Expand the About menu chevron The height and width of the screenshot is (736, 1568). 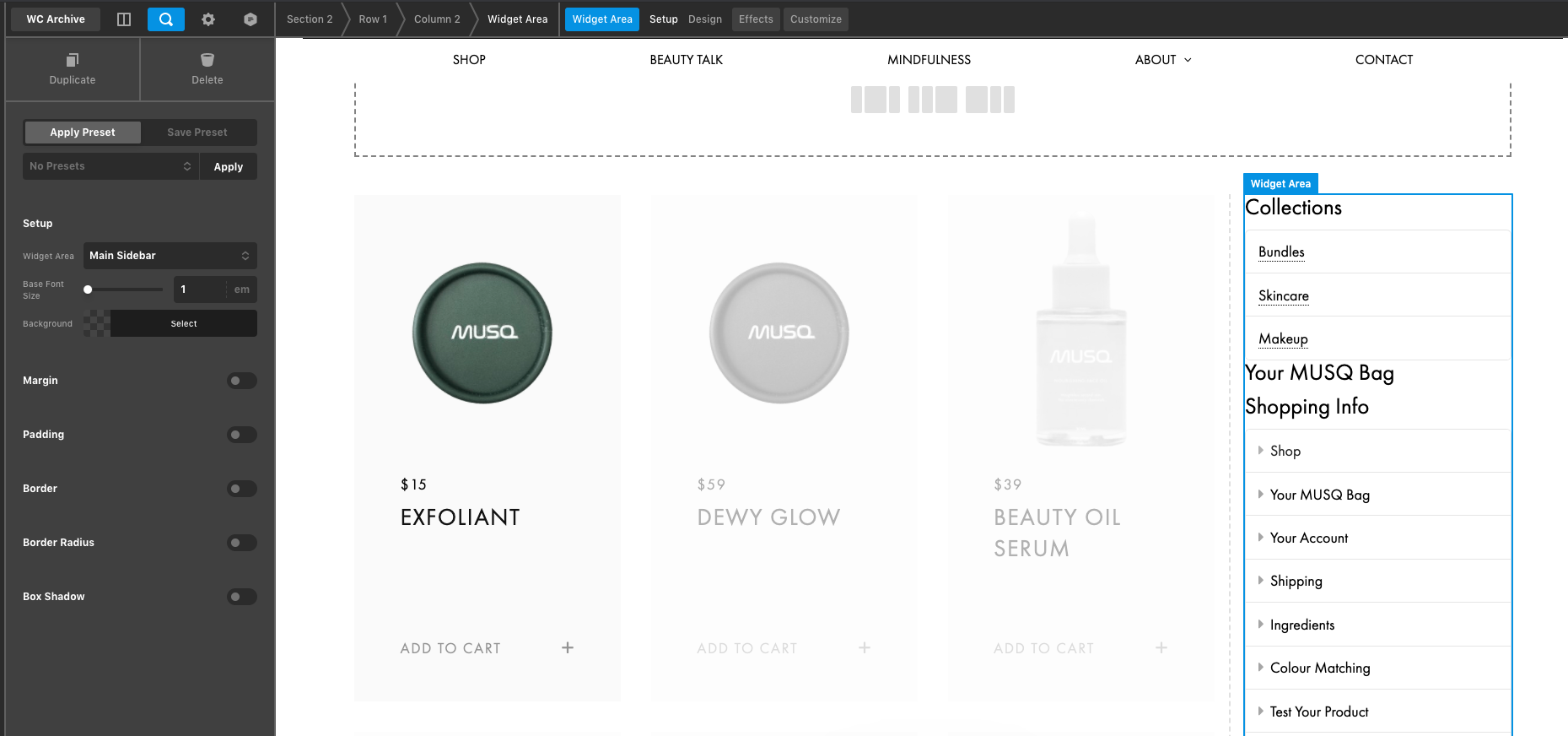pyautogui.click(x=1188, y=60)
